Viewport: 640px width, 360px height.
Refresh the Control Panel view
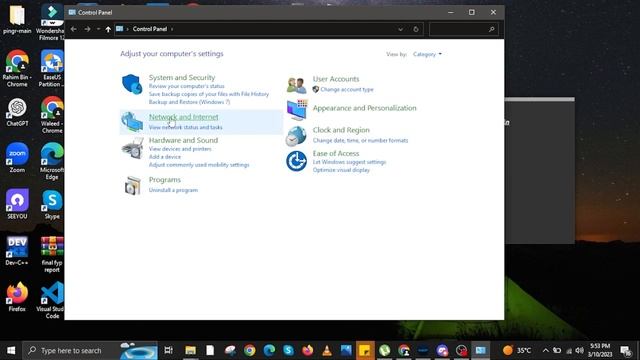[416, 29]
